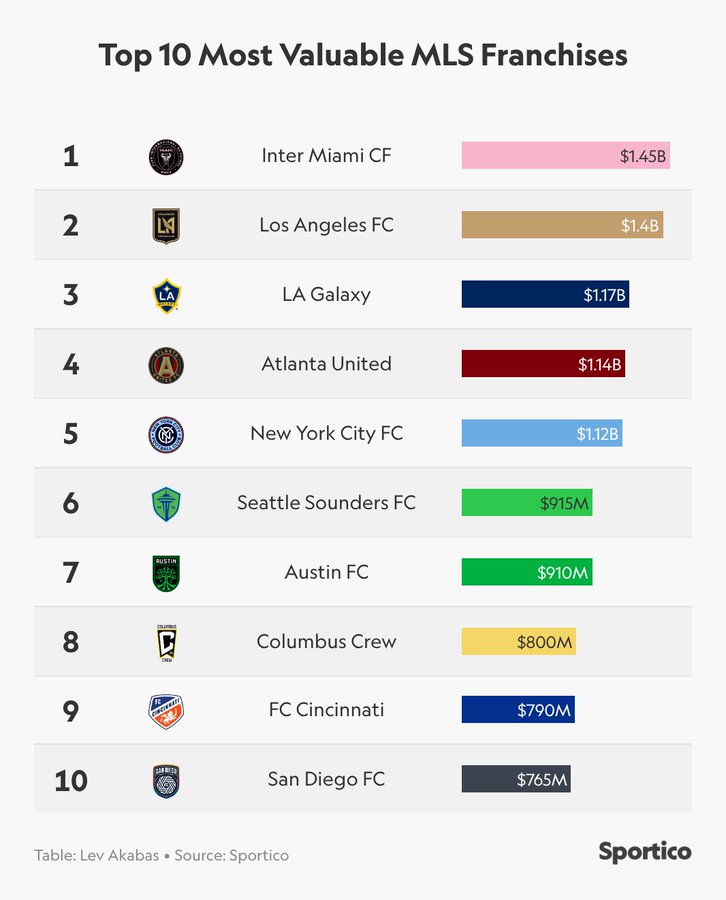
Task: Click the Los Angeles FC shield logo
Action: 166,225
